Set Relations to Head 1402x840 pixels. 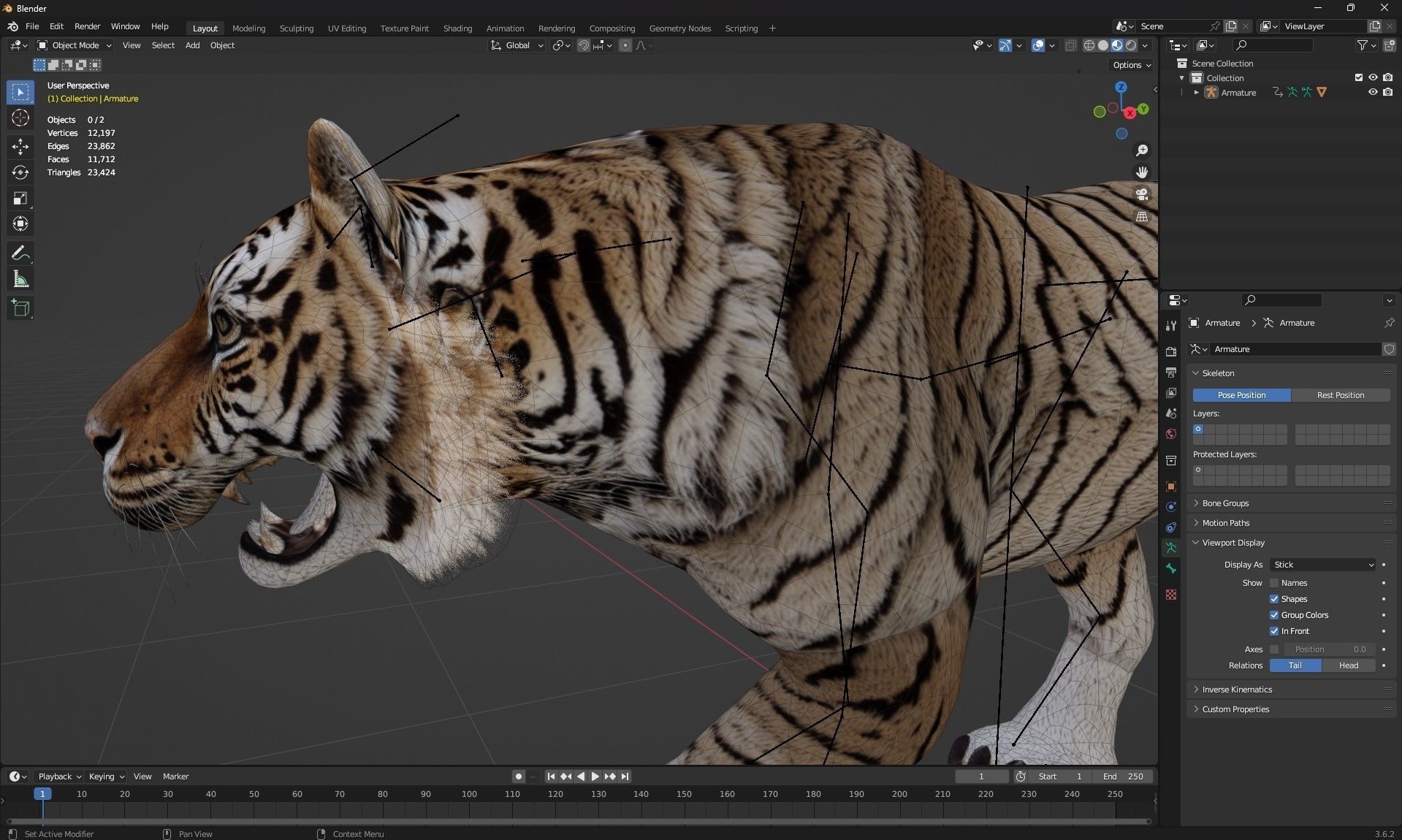(1348, 665)
